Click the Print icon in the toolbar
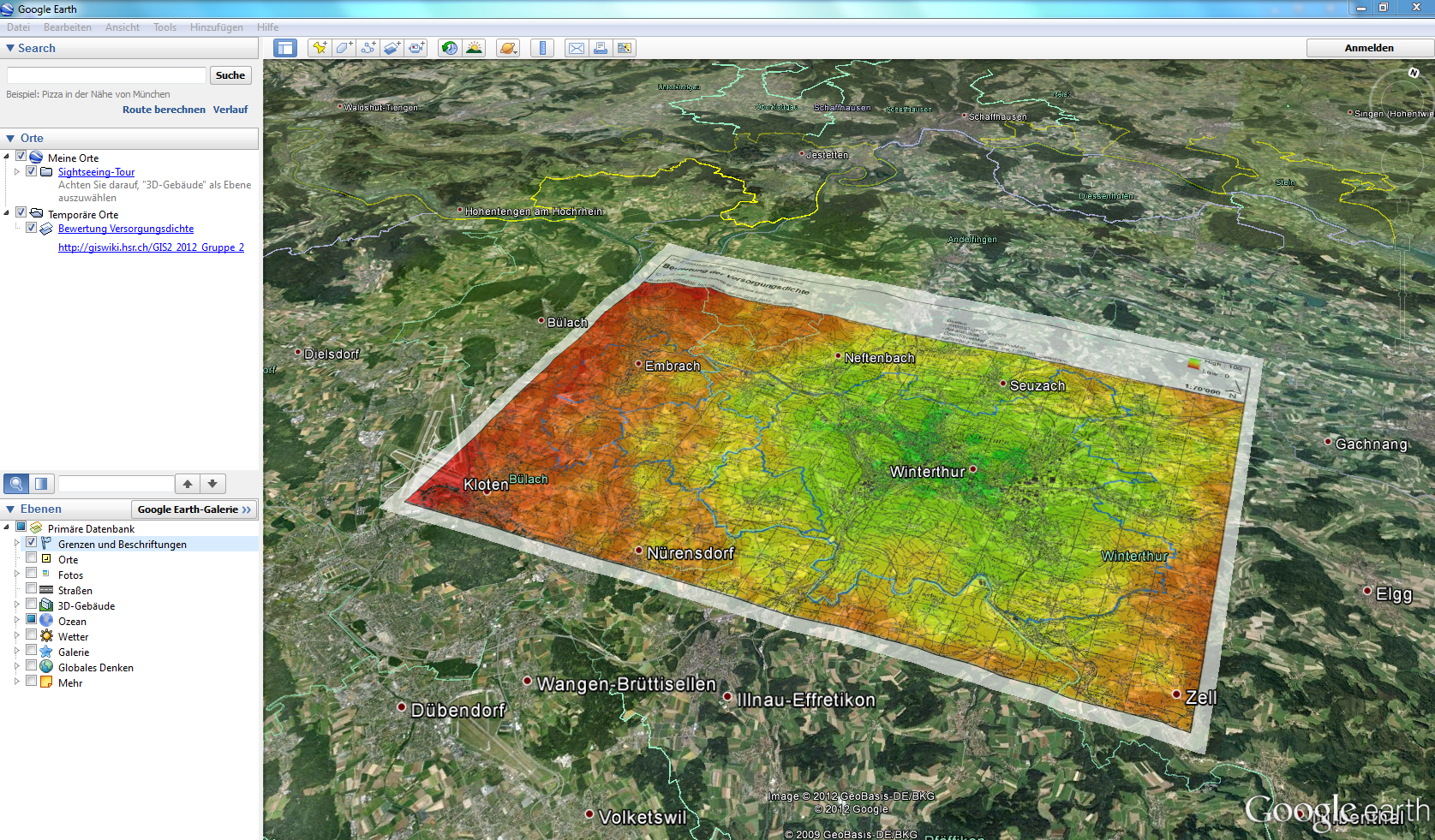Viewport: 1435px width, 840px height. pos(601,48)
